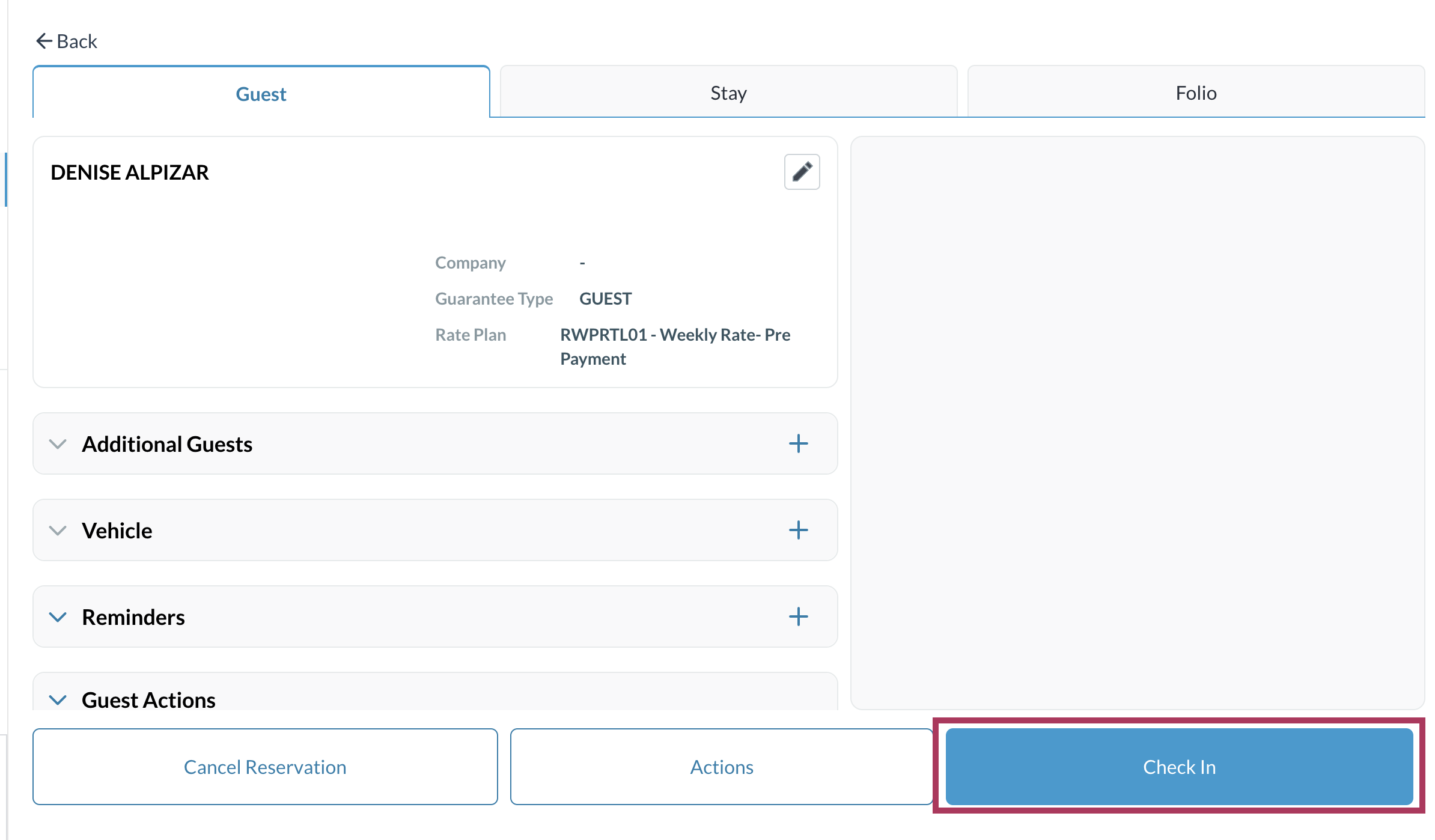The width and height of the screenshot is (1435, 840).
Task: Click the Cancel Reservation button
Action: pos(265,767)
